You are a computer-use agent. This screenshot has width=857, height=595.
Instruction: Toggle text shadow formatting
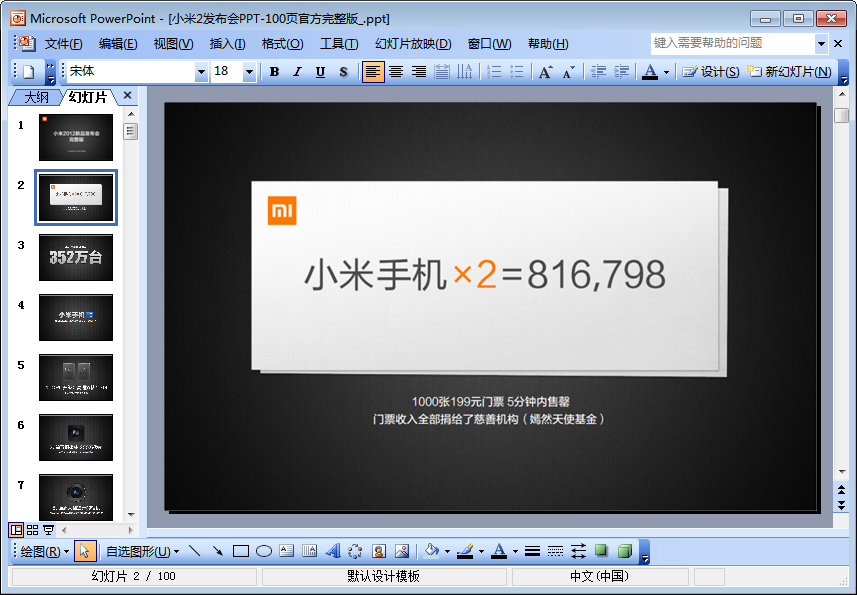343,72
